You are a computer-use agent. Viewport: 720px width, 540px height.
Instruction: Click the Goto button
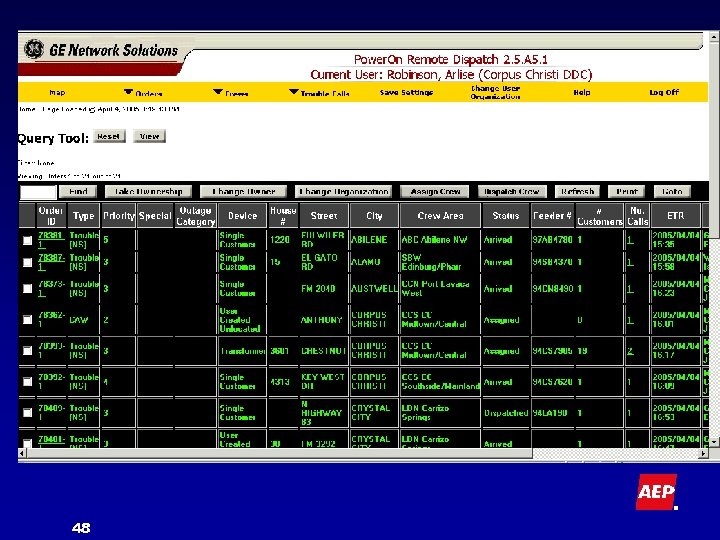click(x=672, y=191)
